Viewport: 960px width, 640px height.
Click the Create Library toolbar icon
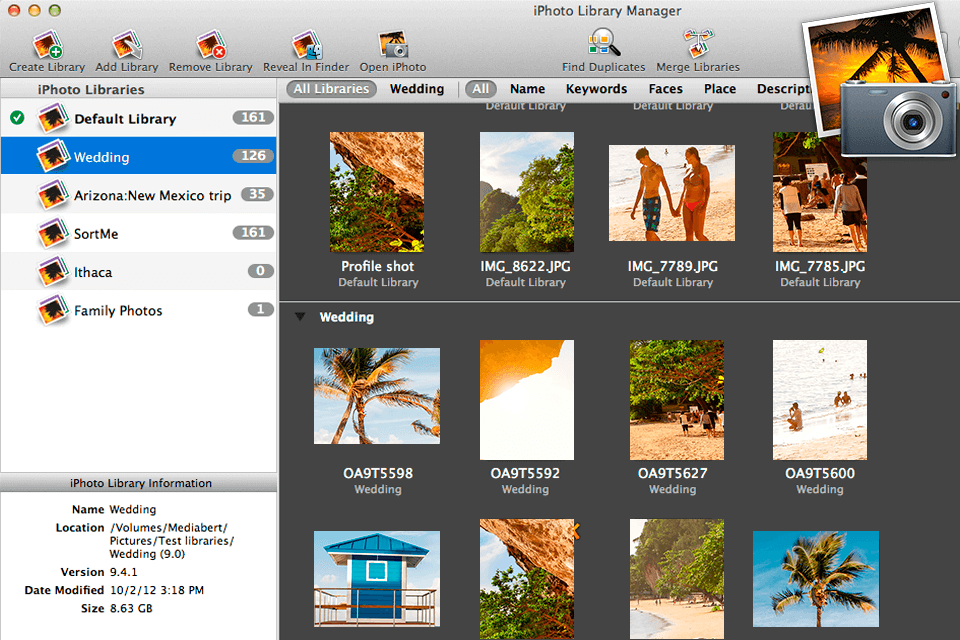pos(47,46)
